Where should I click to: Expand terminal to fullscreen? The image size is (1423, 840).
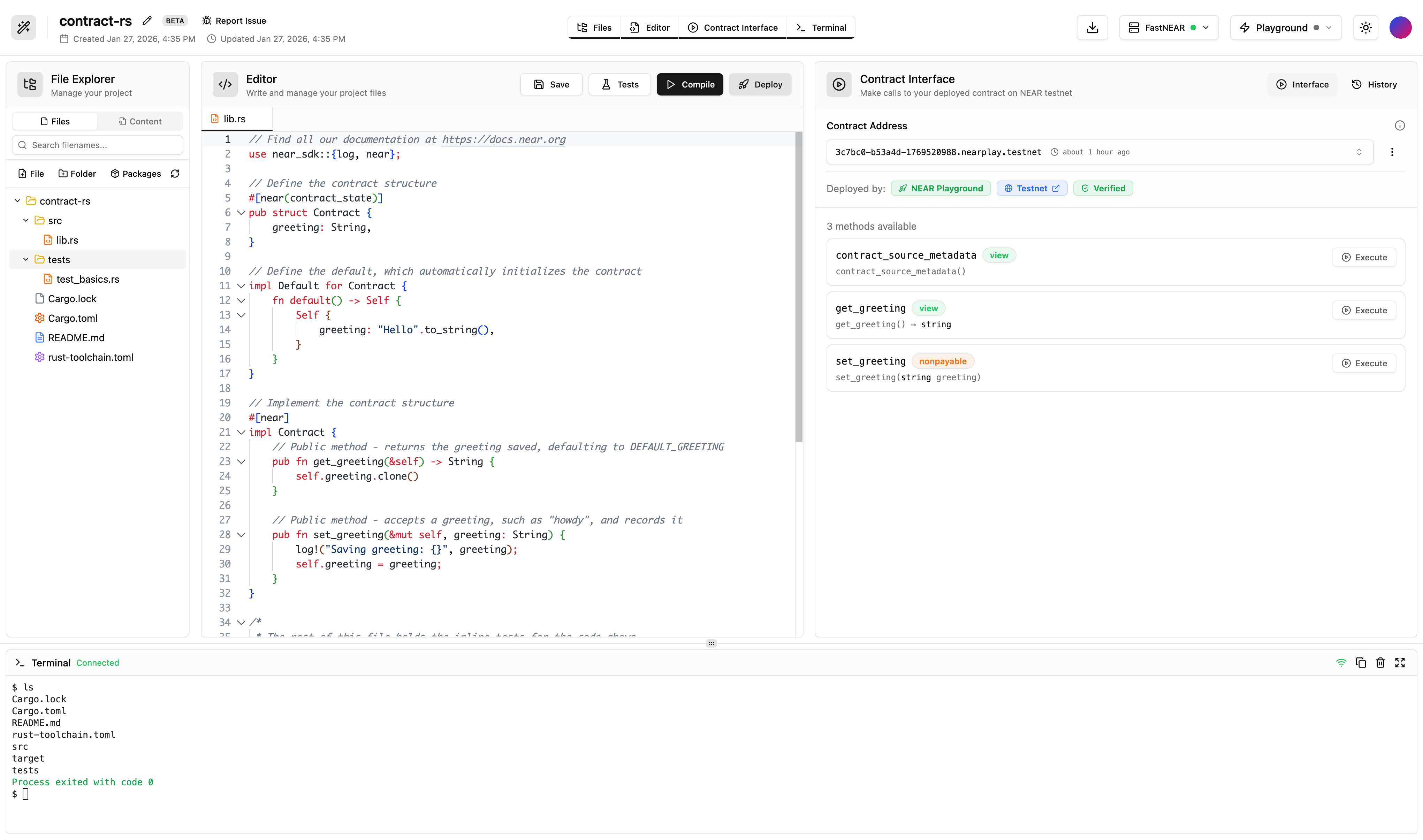click(1400, 663)
